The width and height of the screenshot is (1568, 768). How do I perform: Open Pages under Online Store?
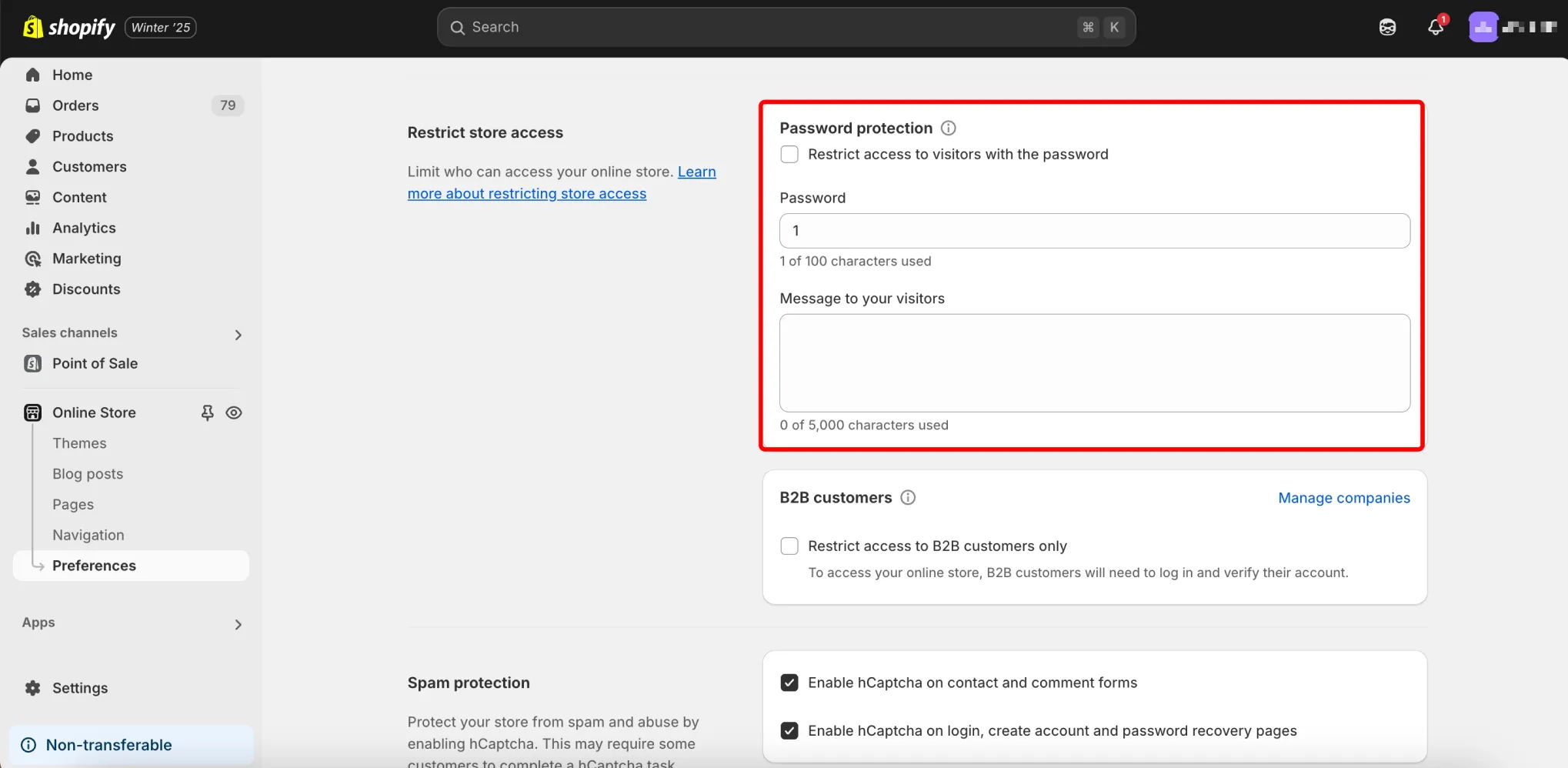click(x=73, y=505)
